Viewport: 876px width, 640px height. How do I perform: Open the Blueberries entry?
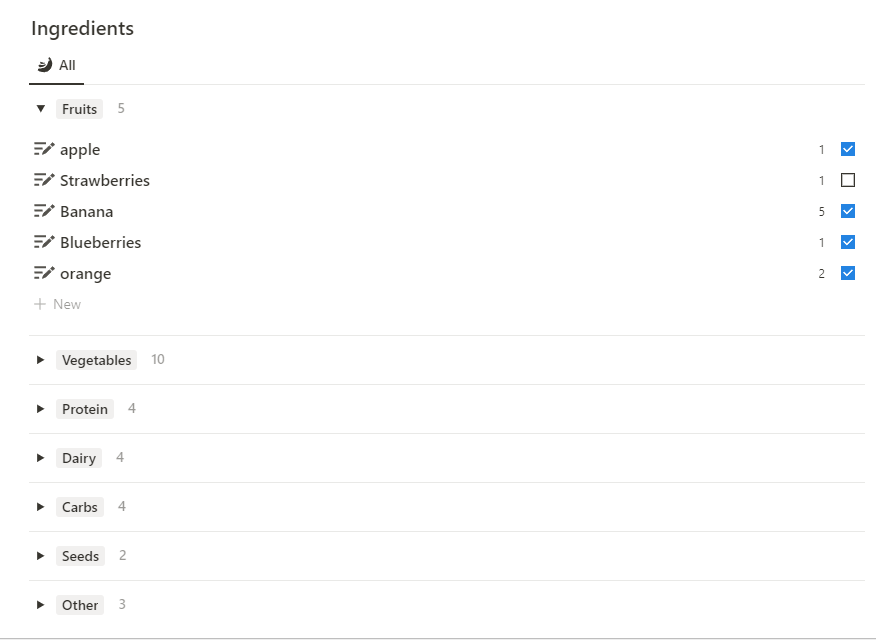pyautogui.click(x=100, y=243)
